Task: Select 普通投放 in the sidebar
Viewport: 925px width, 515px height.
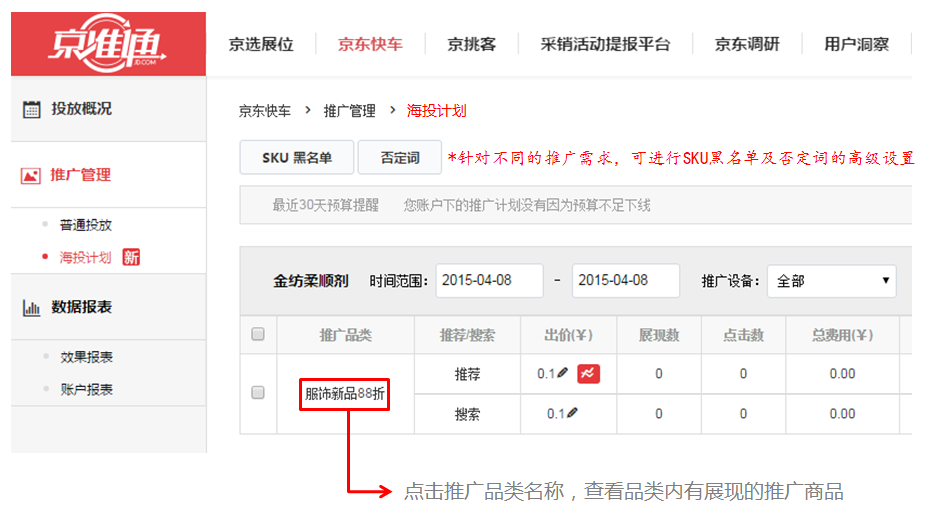Action: [x=86, y=225]
